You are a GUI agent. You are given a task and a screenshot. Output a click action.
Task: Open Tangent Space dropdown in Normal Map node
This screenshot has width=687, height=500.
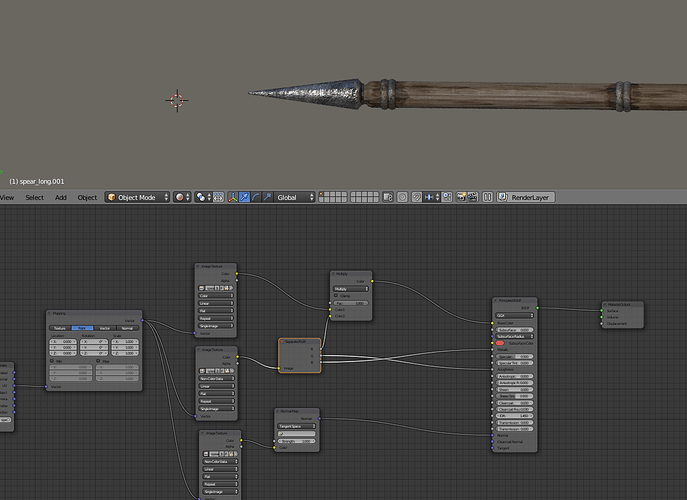coord(297,426)
